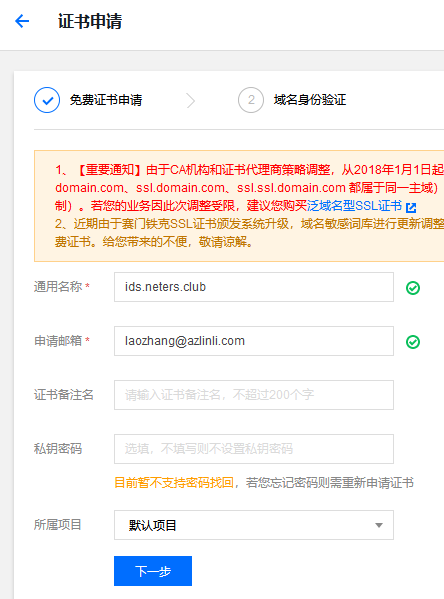Select the 免费证书申请 step label

click(x=106, y=100)
